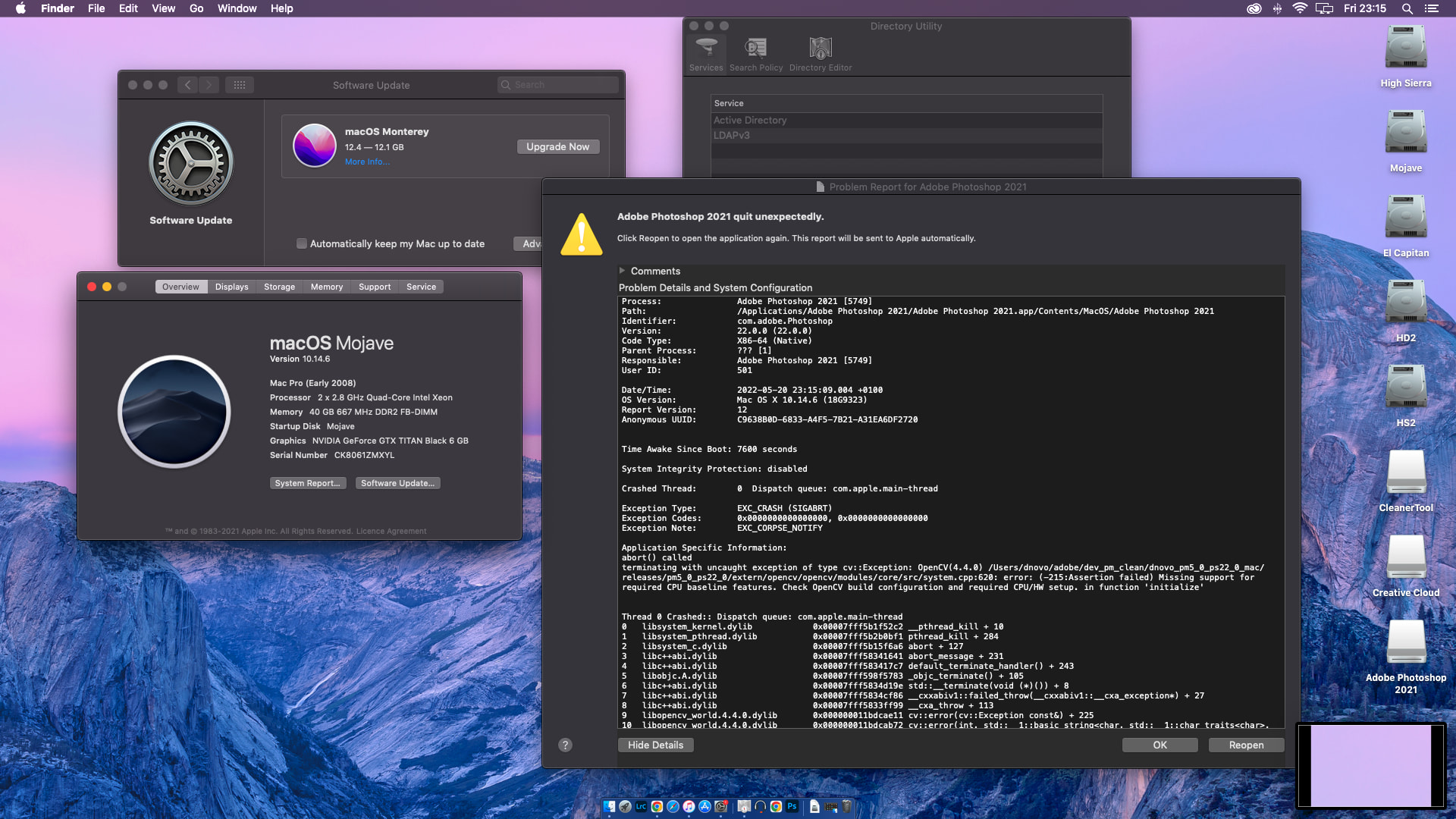Select the Overview tab in About This Mac
Viewport: 1456px width, 819px height.
[x=180, y=287]
